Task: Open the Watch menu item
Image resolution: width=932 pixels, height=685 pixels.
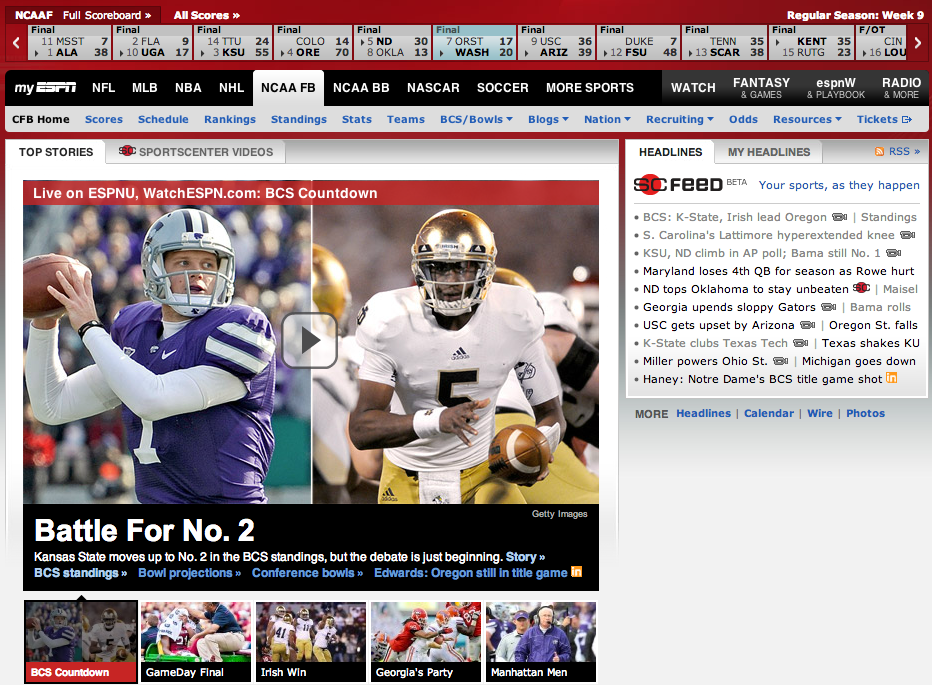Action: tap(693, 88)
